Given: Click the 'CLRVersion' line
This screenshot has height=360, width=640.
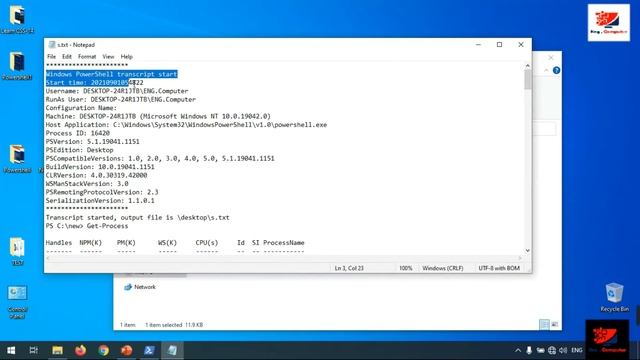Looking at the screenshot, I should pos(96,176).
